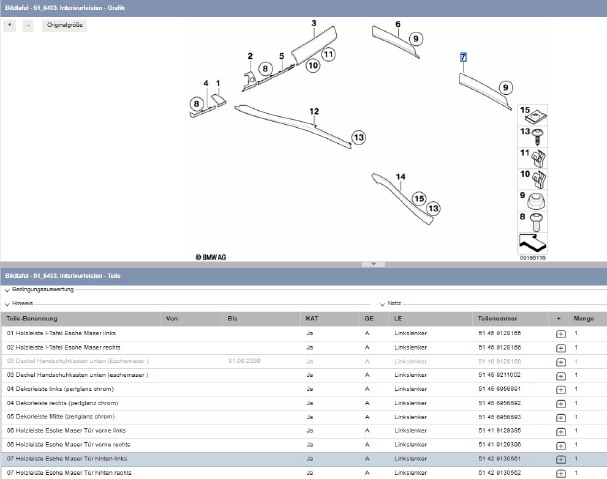Add part 02 Holzleiste rechts to list
This screenshot has height=479, width=607.
click(561, 348)
